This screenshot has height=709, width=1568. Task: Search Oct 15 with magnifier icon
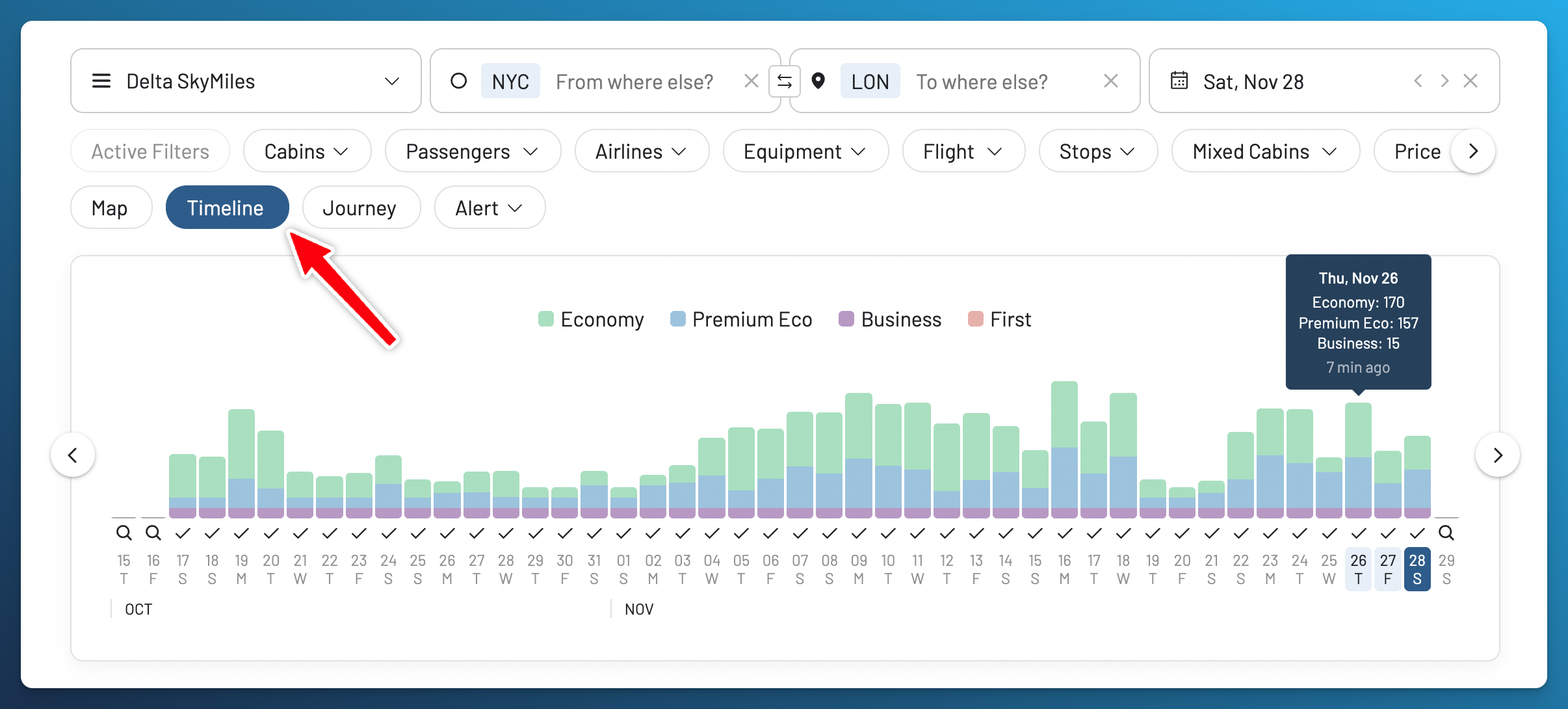pyautogui.click(x=124, y=533)
